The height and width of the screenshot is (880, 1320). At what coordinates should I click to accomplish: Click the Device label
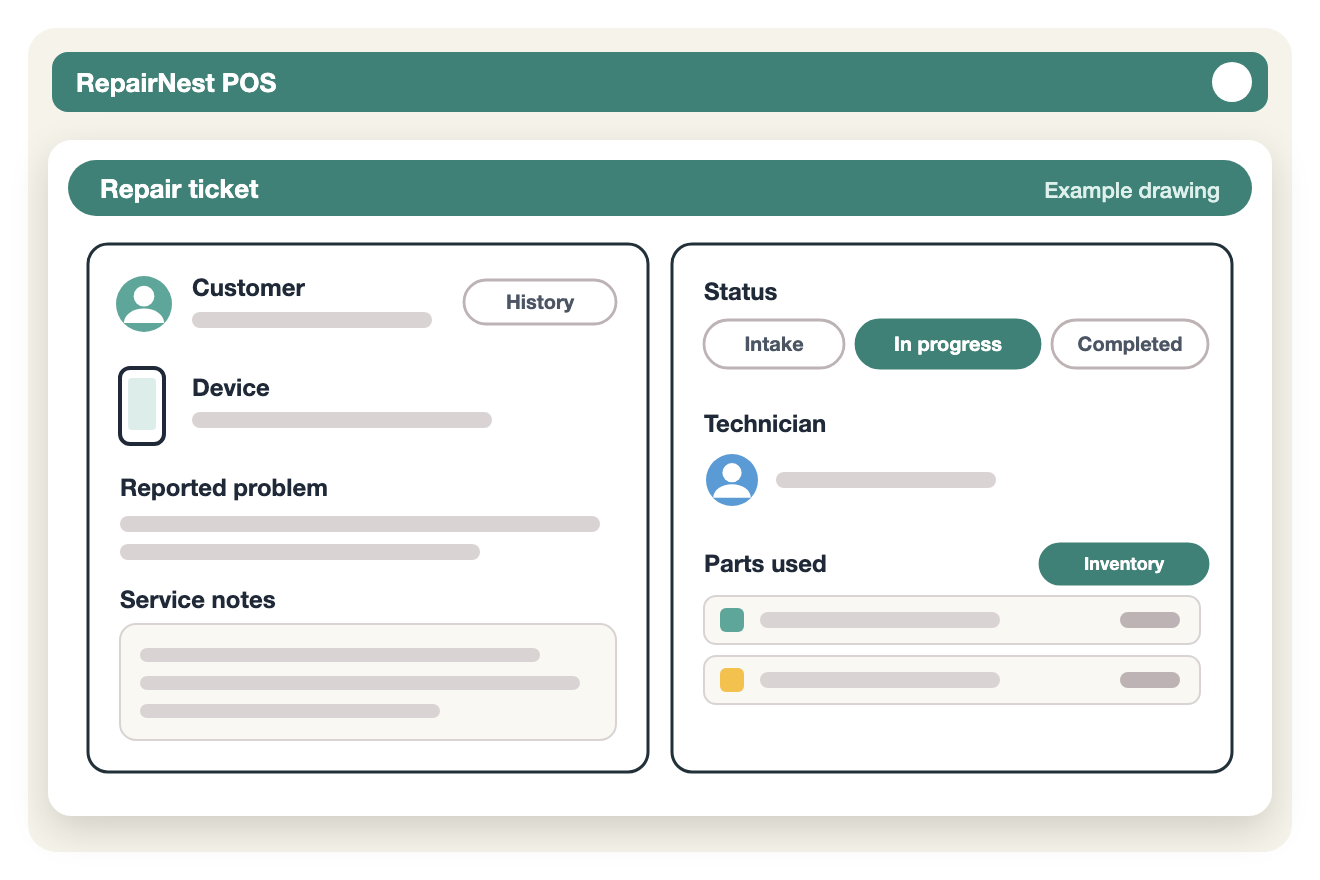pos(231,388)
